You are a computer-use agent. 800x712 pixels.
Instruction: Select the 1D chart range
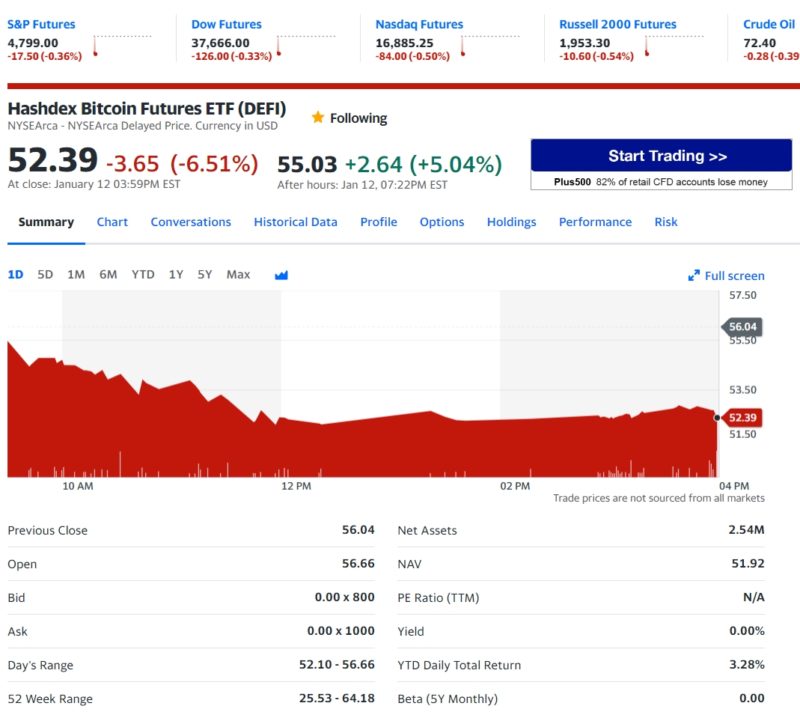pyautogui.click(x=16, y=274)
